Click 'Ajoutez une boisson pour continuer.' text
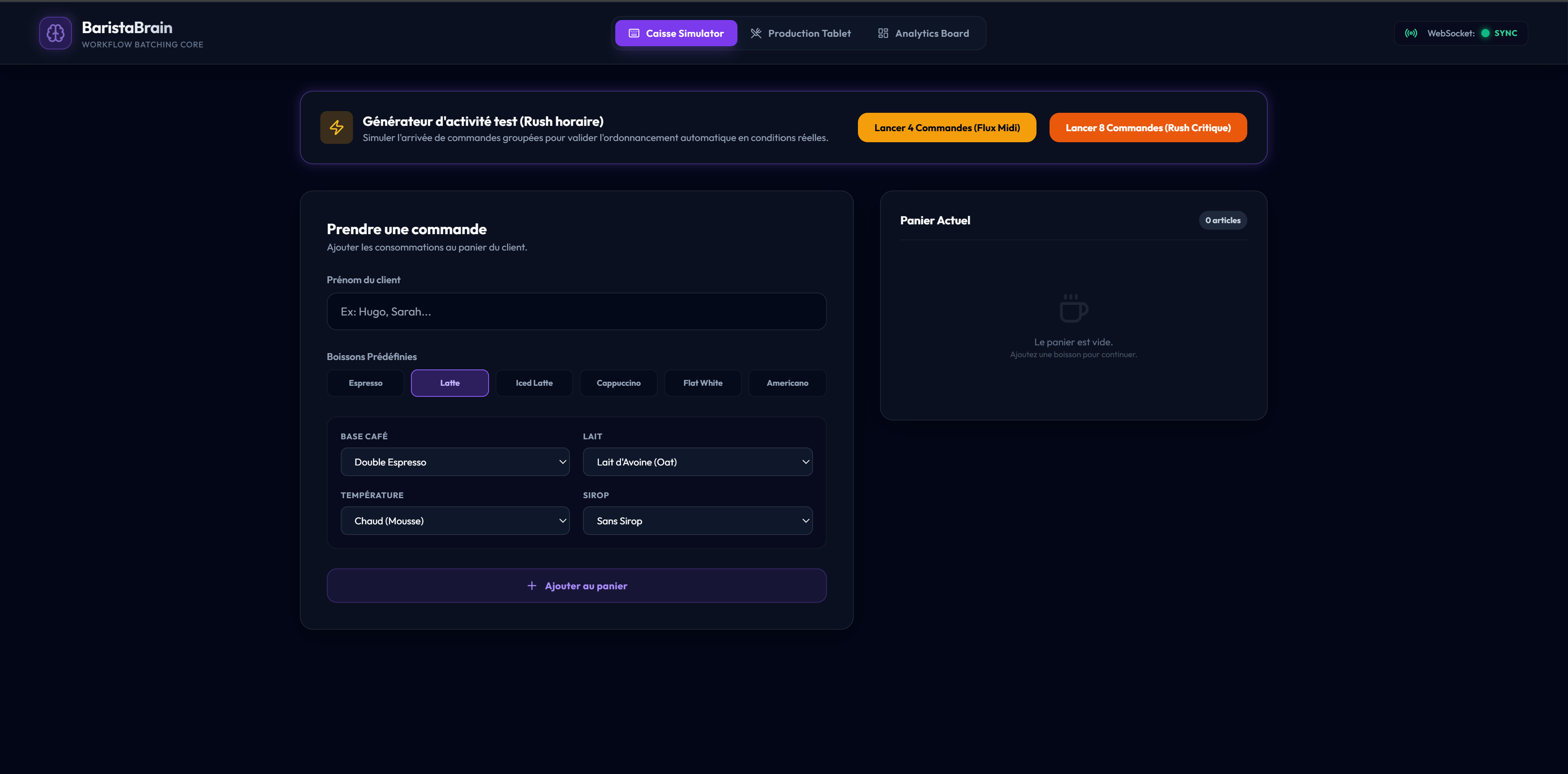This screenshot has height=774, width=1568. coord(1073,355)
